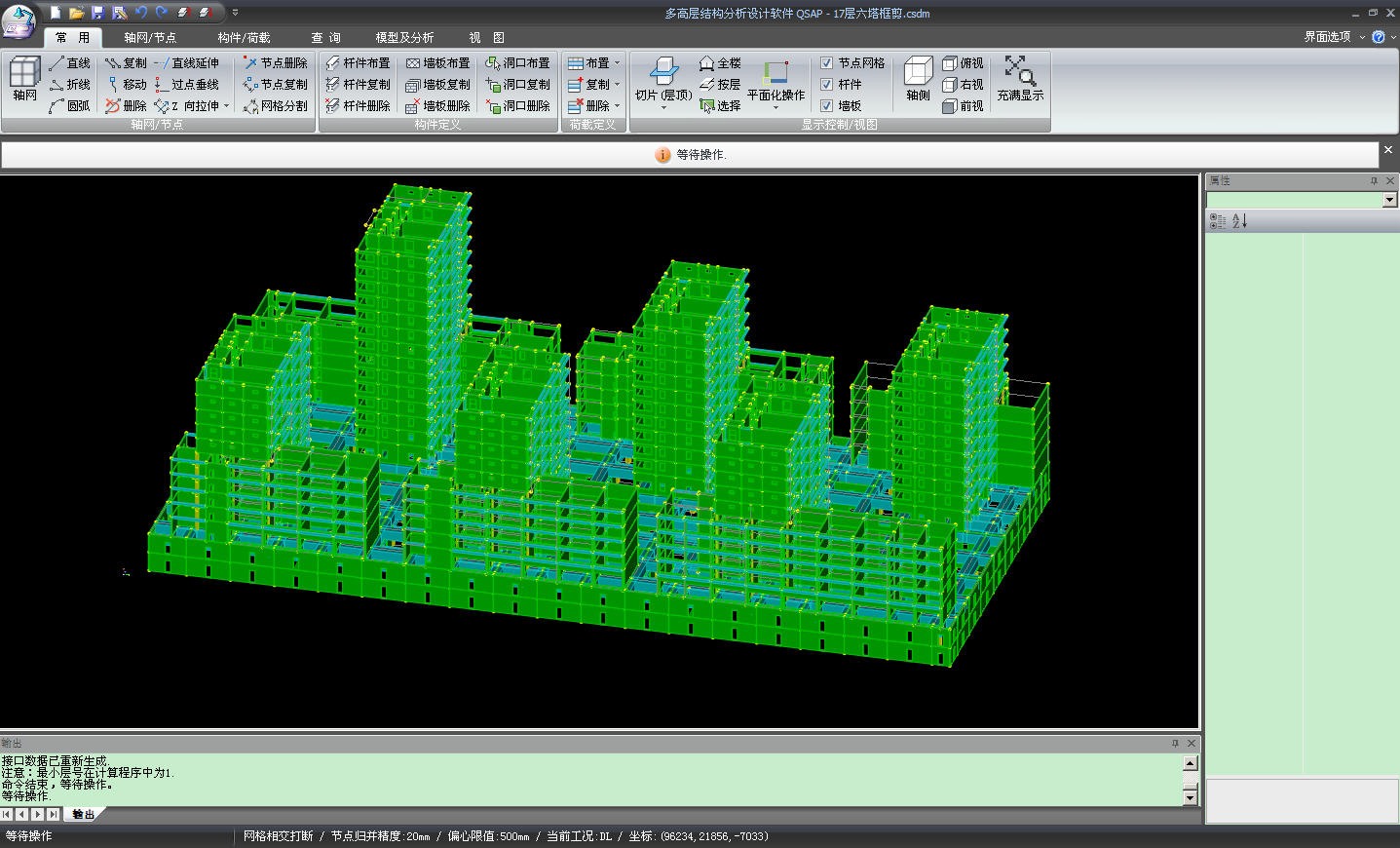This screenshot has height=848, width=1400.
Task: Disable the 墙板 display checkbox
Action: click(x=827, y=106)
